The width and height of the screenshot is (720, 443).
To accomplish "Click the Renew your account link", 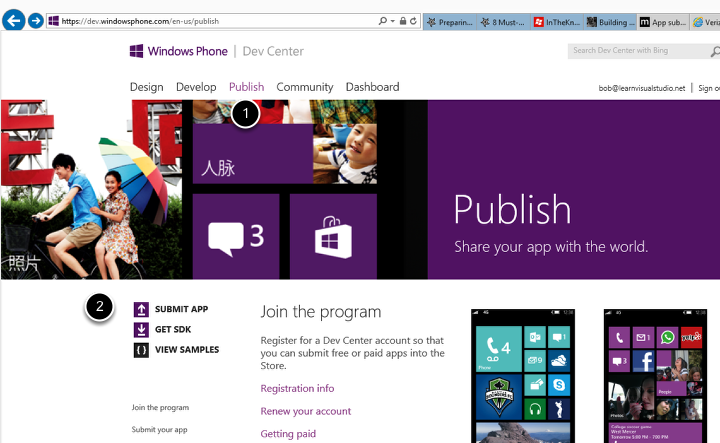I will point(305,411).
